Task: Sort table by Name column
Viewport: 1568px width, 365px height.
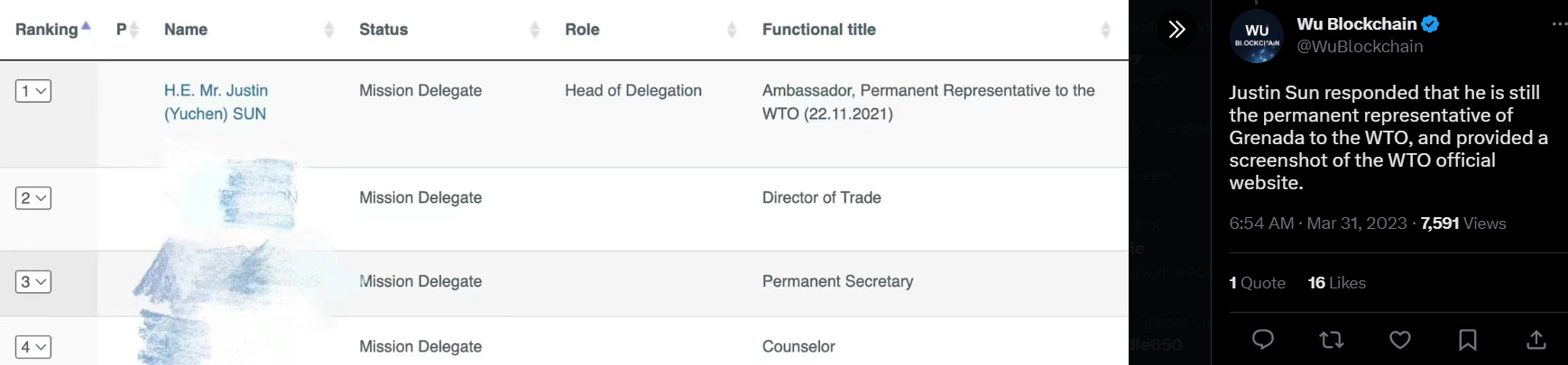Action: 186,30
